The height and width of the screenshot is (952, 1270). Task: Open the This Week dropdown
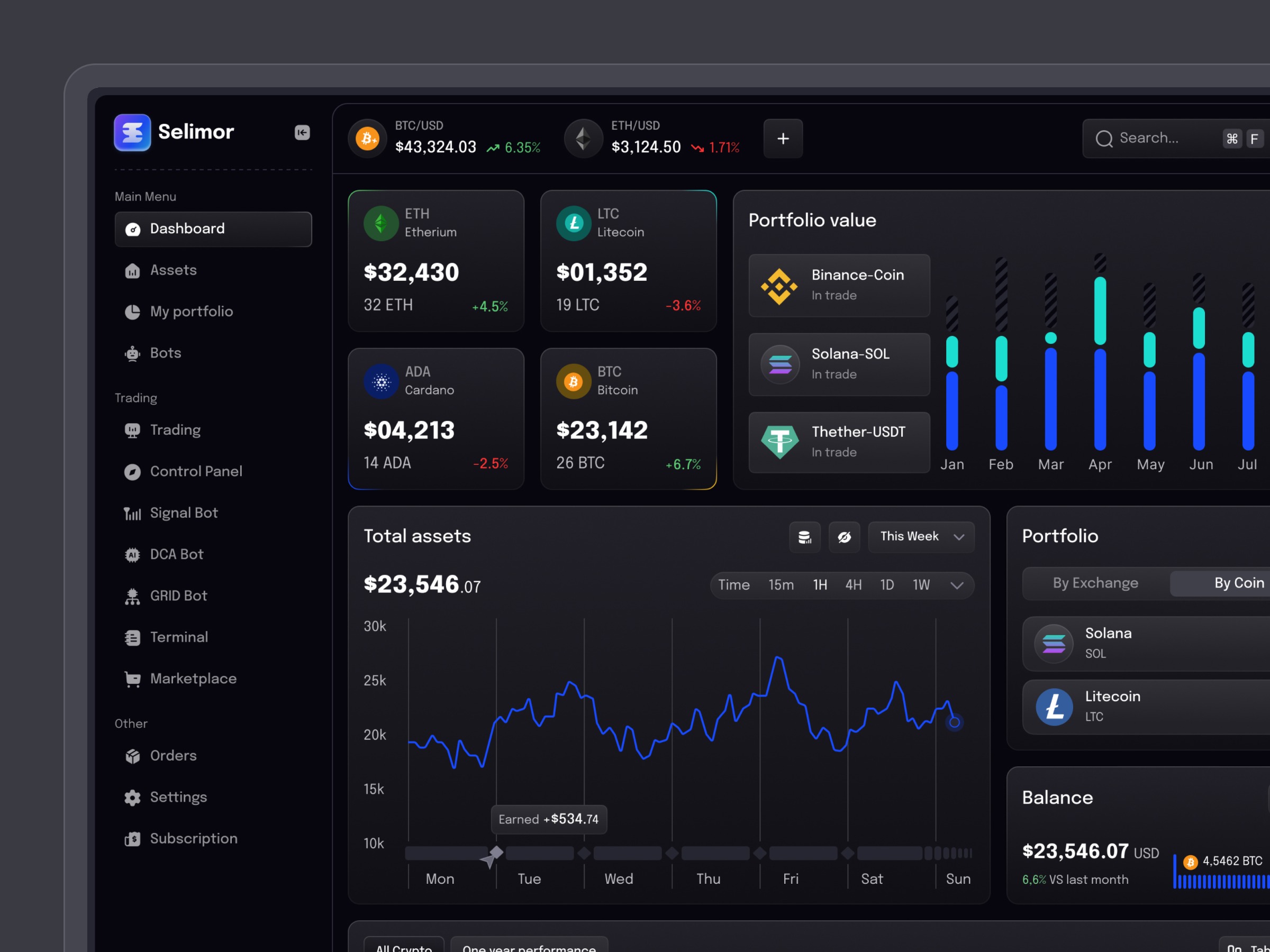(921, 537)
